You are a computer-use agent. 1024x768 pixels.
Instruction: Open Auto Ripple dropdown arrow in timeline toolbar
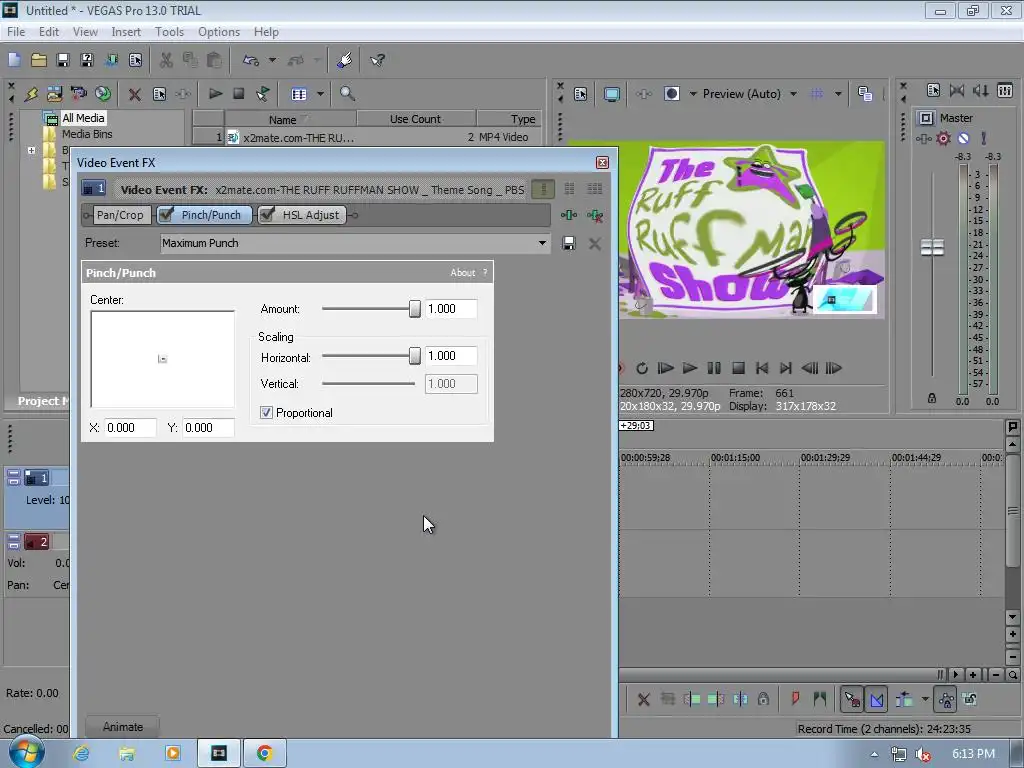[925, 699]
